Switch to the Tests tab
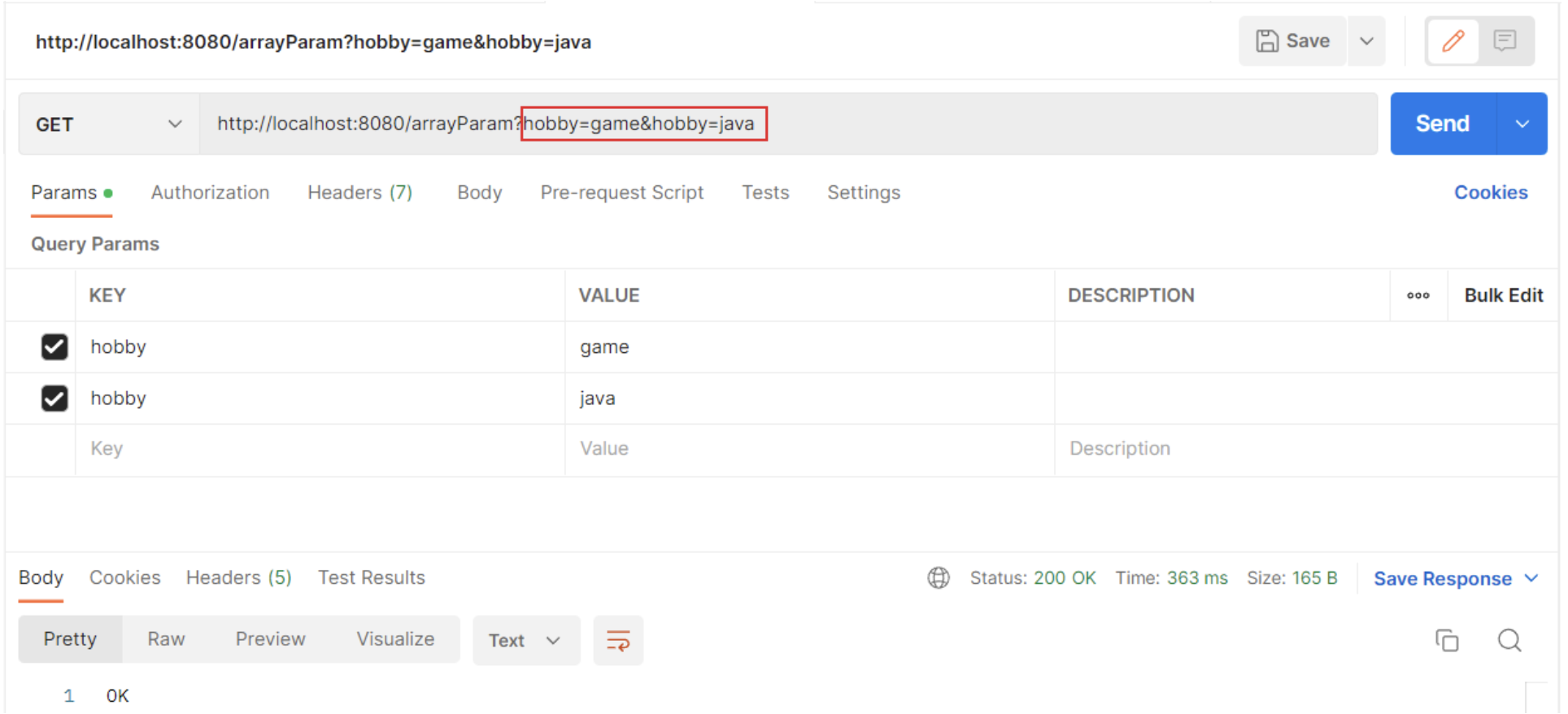The height and width of the screenshot is (714, 1568). click(x=765, y=193)
